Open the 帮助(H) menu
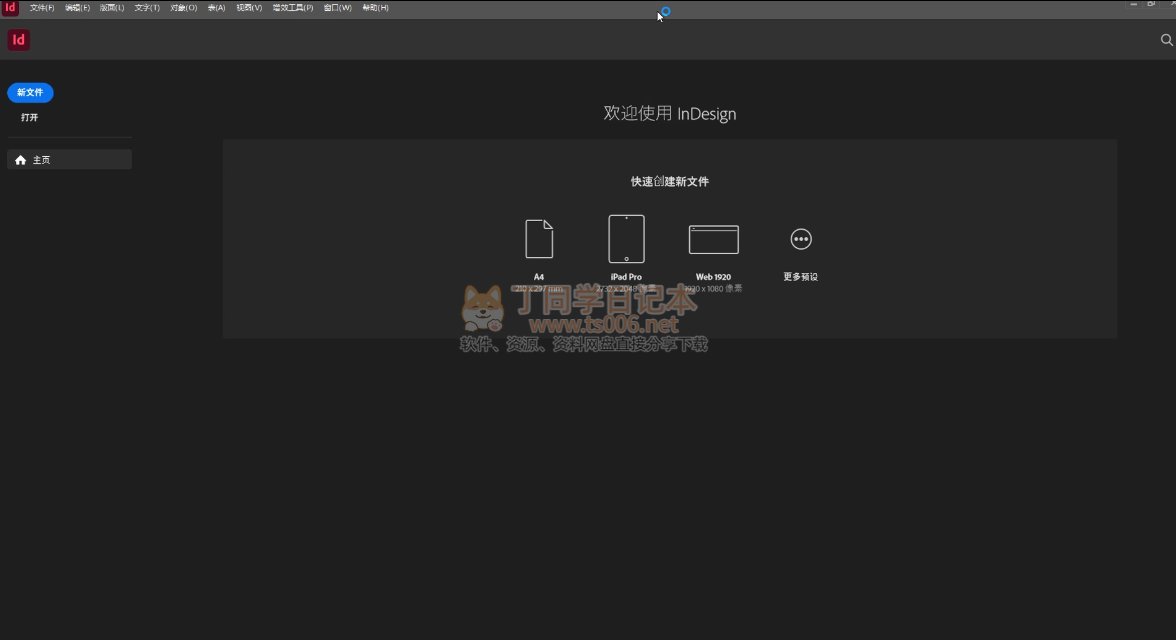Screen dimensions: 1176x640 click(x=376, y=8)
